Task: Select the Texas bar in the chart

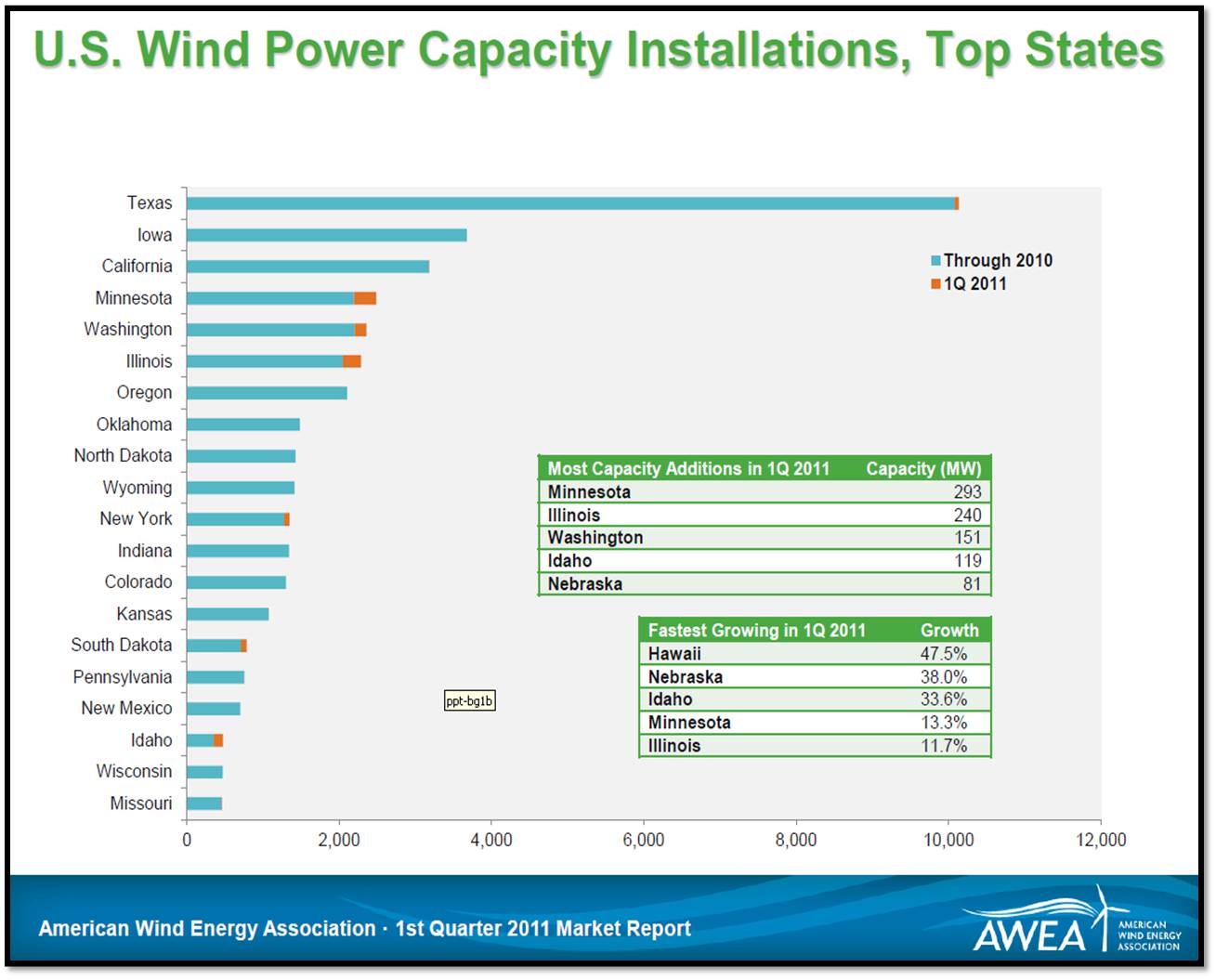Action: click(x=570, y=203)
